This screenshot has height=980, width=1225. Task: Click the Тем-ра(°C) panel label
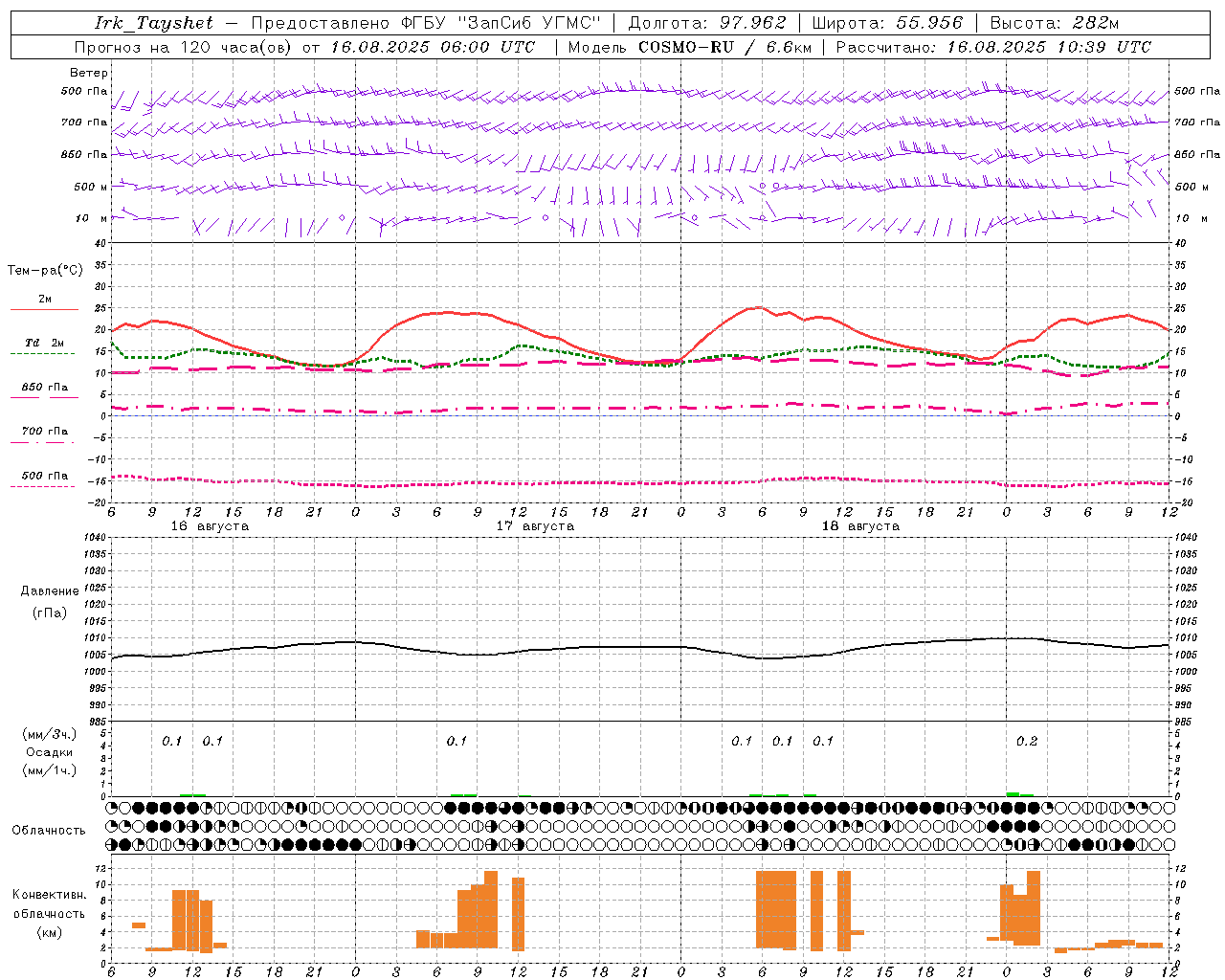(45, 270)
